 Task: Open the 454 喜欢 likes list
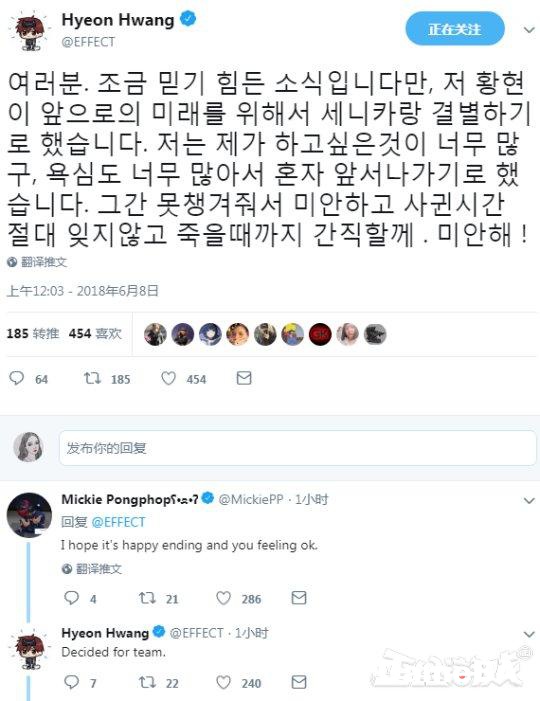pyautogui.click(x=95, y=334)
